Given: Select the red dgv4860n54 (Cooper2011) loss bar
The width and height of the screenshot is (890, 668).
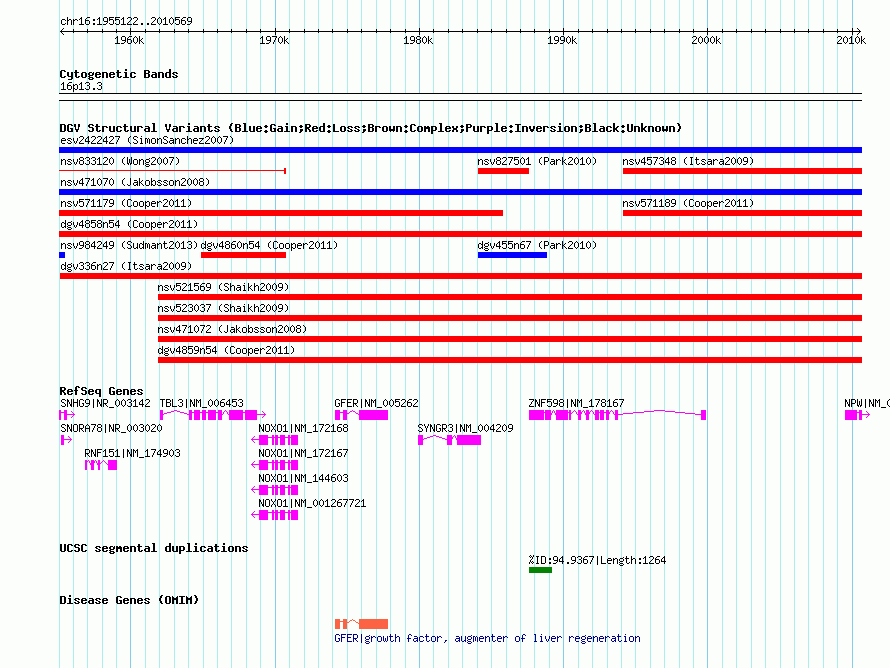Looking at the screenshot, I should 244,255.
